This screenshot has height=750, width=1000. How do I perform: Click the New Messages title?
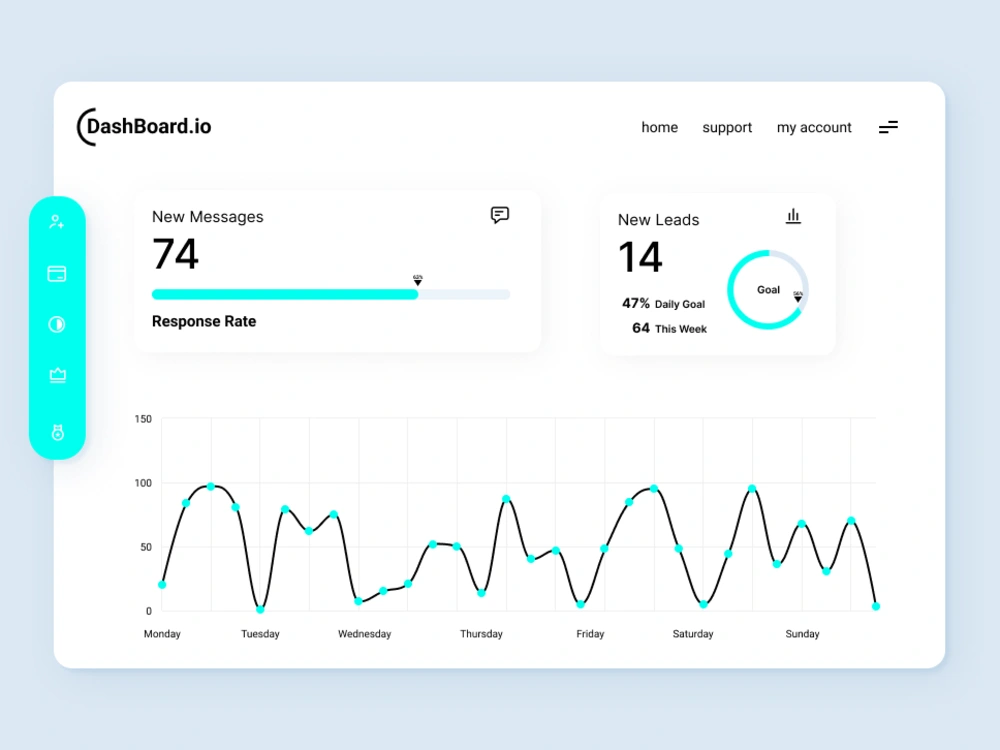pyautogui.click(x=207, y=217)
